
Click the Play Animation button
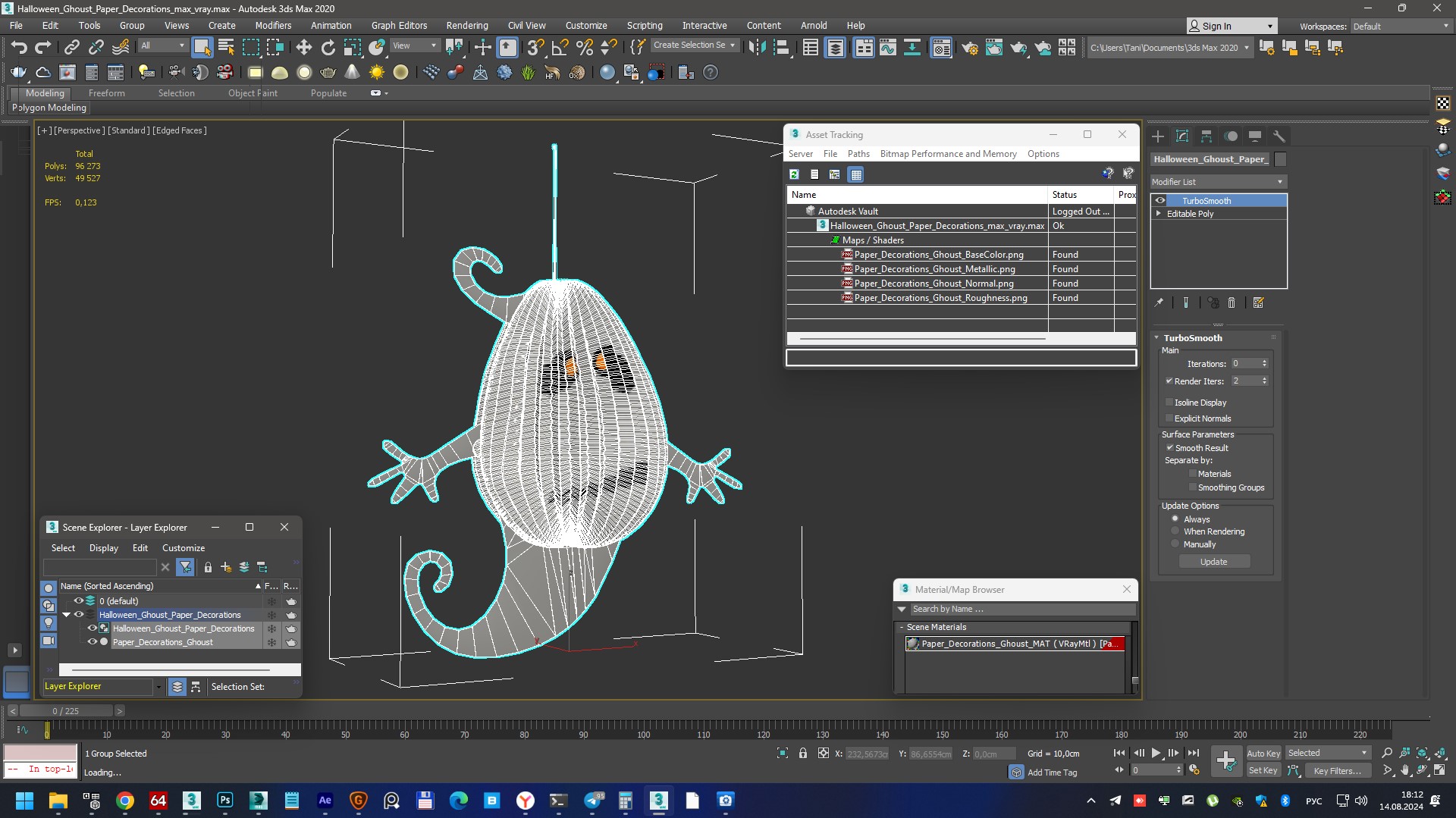(1156, 754)
